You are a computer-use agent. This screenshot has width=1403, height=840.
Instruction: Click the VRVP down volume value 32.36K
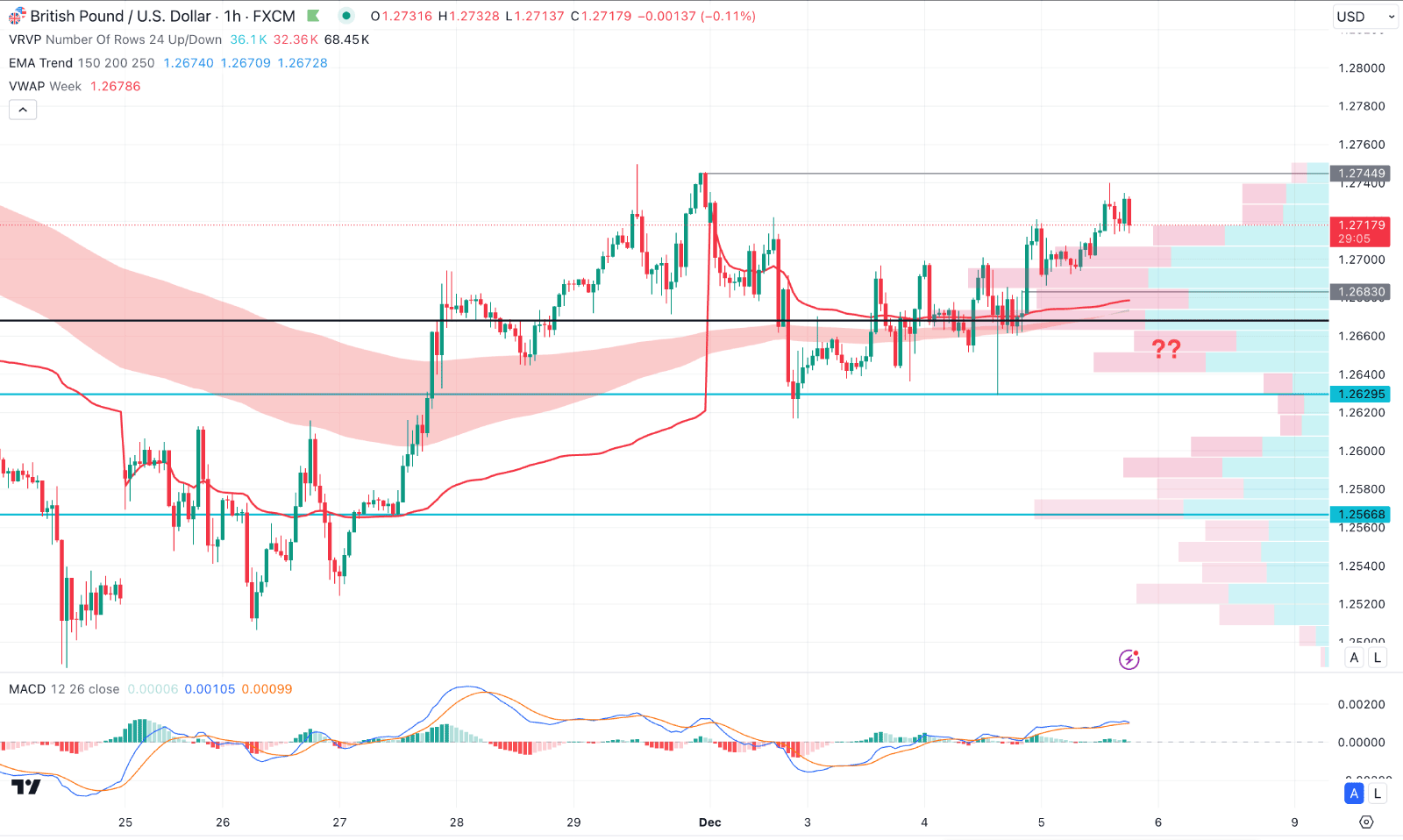pyautogui.click(x=296, y=39)
